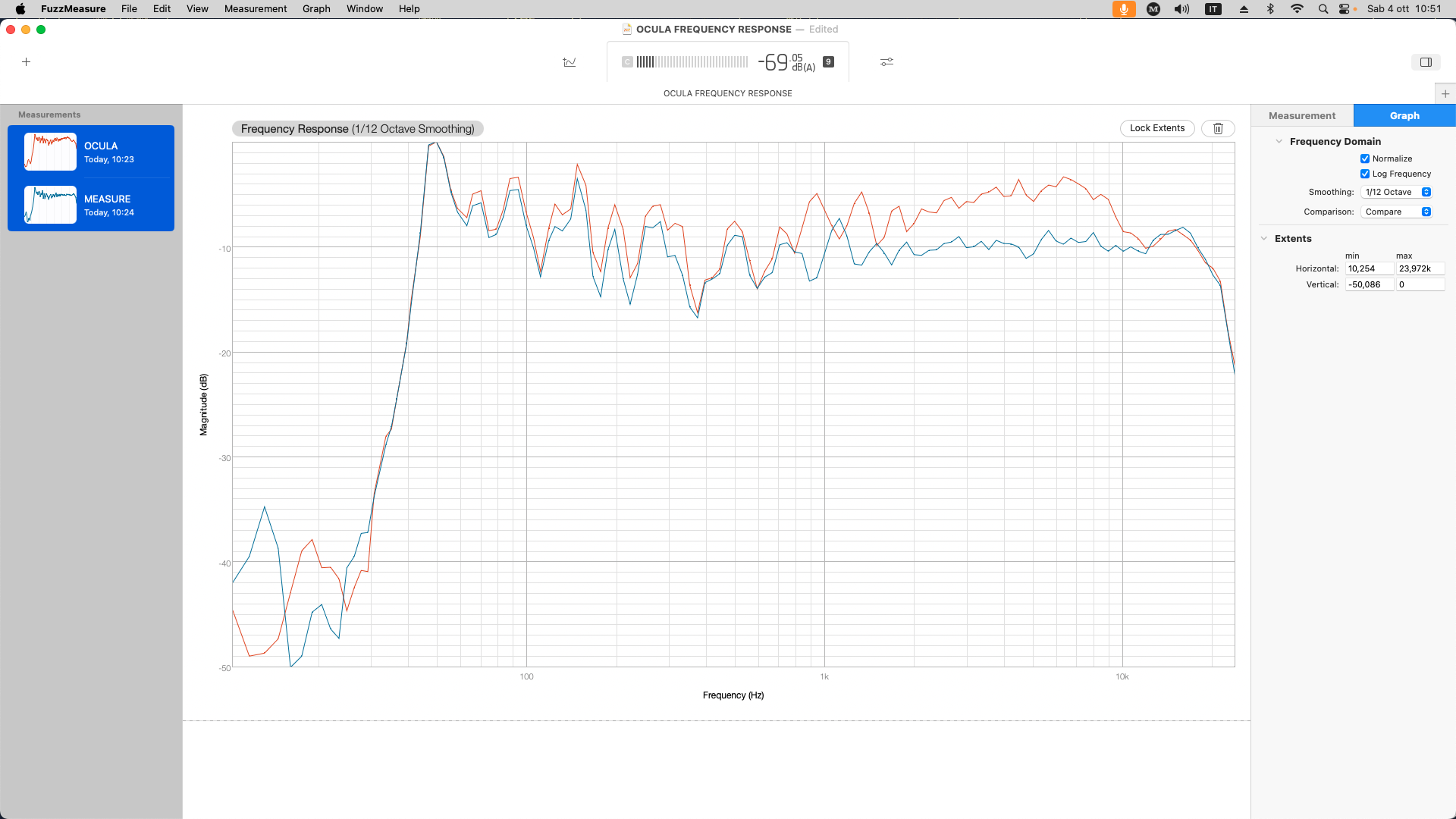Select the MEASURE measurement thumbnail
1456x819 pixels.
50,205
